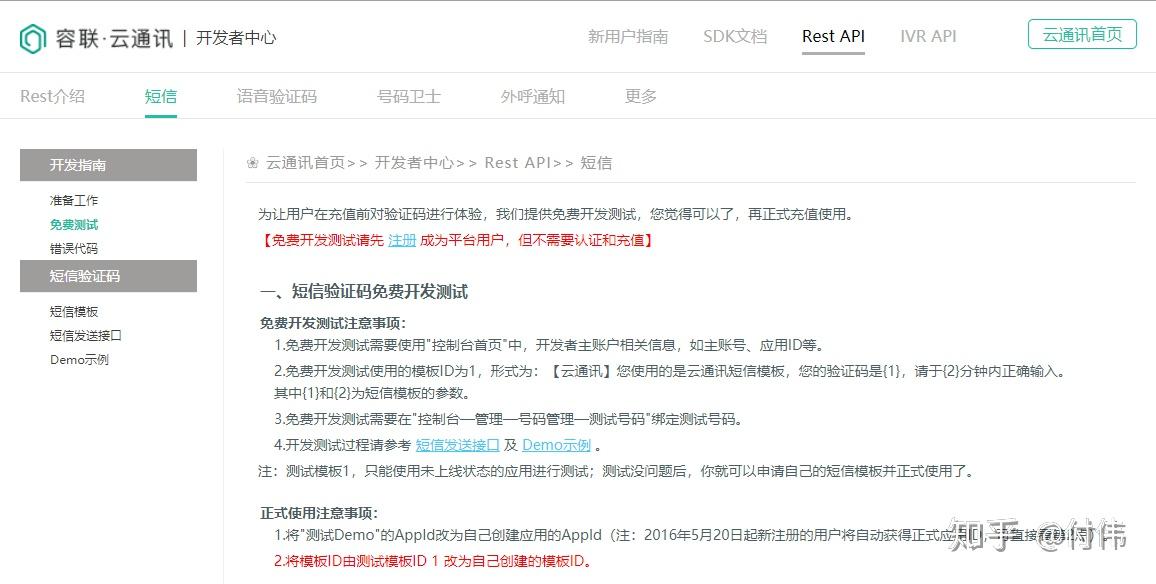Click the 免费开发测试注意事项 subheading
Image resolution: width=1156 pixels, height=584 pixels.
click(x=333, y=323)
